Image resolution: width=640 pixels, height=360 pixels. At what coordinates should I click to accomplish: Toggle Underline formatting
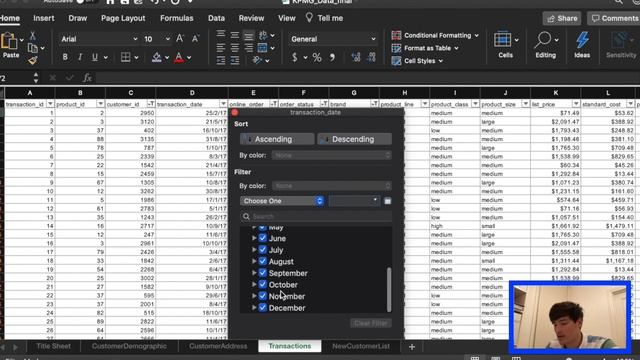click(95, 58)
